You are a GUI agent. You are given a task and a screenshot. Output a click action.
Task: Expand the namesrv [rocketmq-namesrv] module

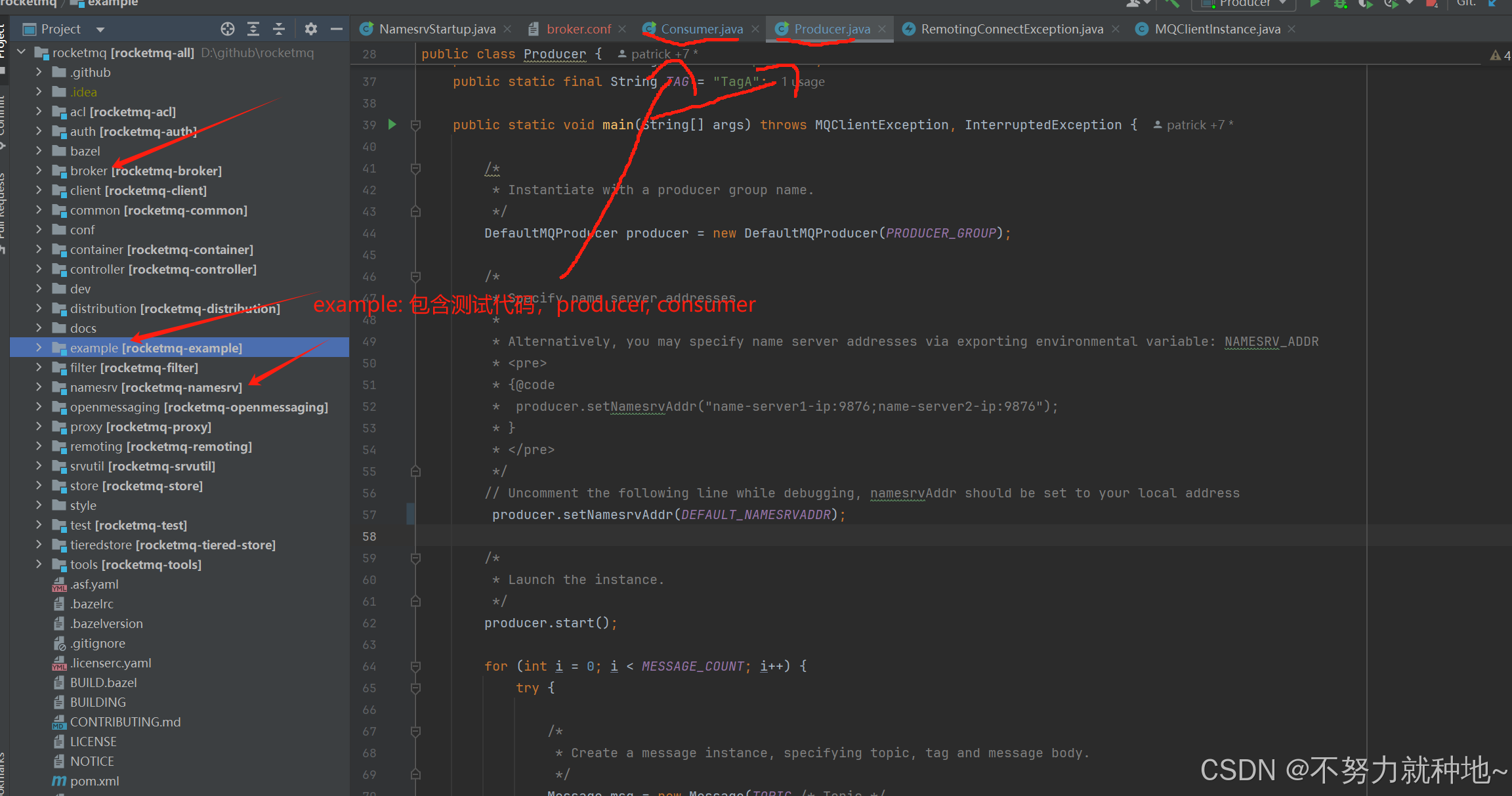(x=39, y=387)
